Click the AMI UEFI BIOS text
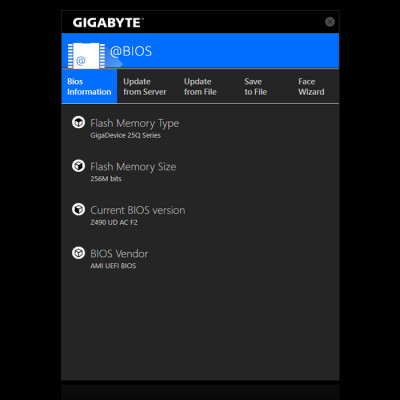 tap(113, 266)
